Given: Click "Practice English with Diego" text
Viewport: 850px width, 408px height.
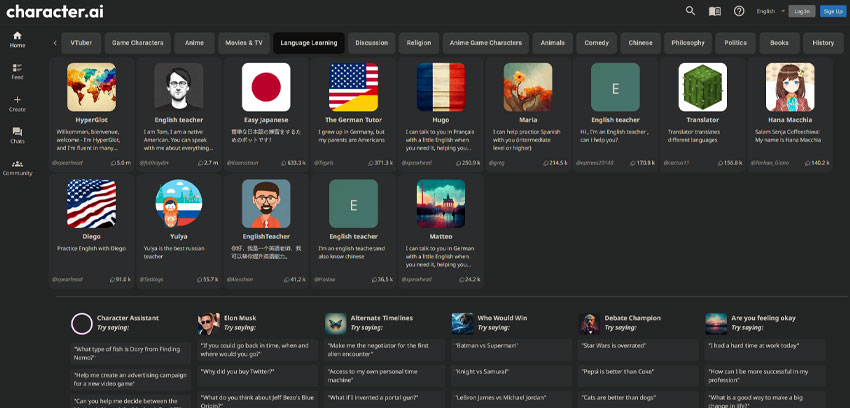Looking at the screenshot, I should [x=91, y=248].
